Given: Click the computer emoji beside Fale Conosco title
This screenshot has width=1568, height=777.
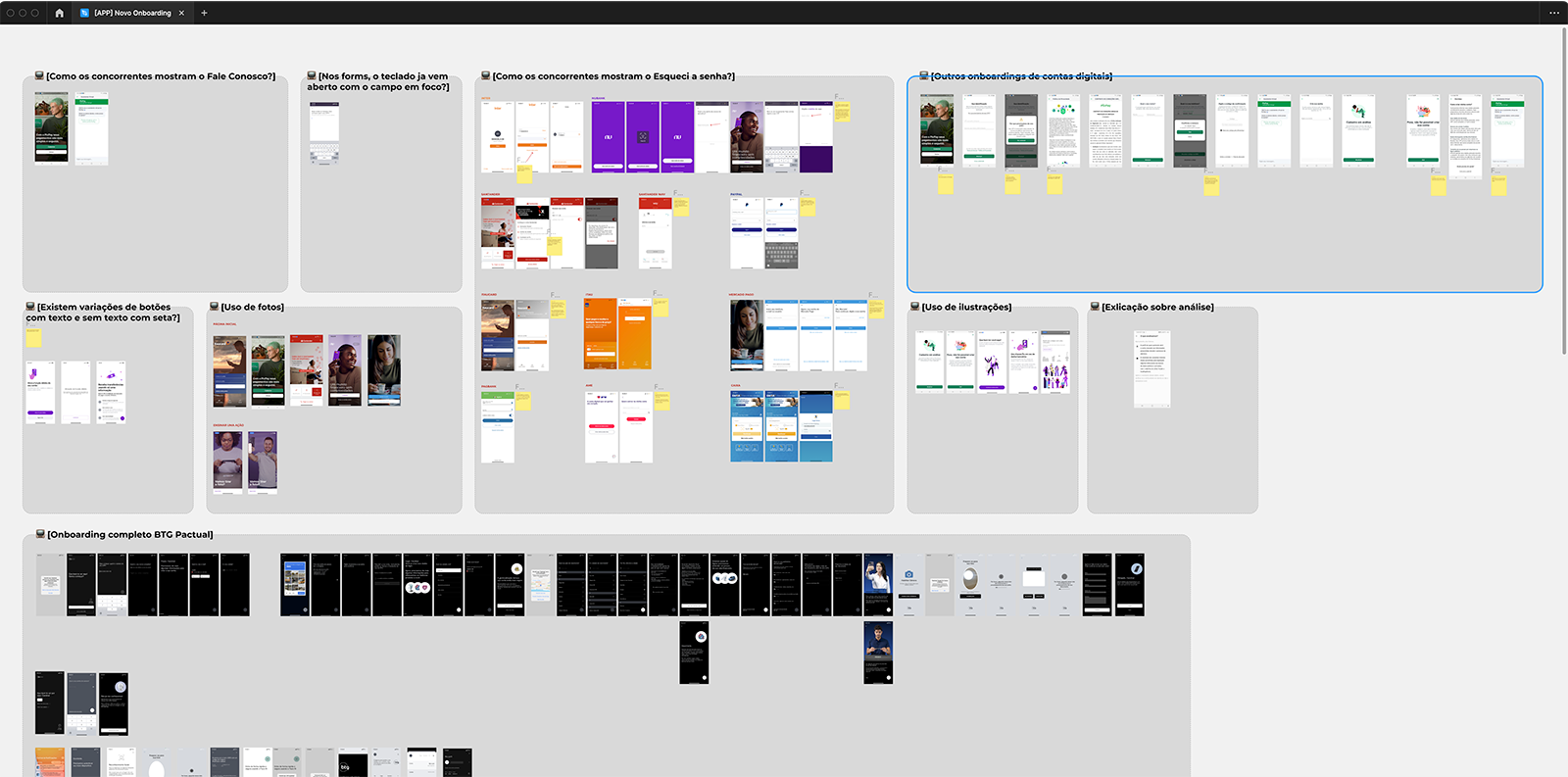Looking at the screenshot, I should (39, 75).
